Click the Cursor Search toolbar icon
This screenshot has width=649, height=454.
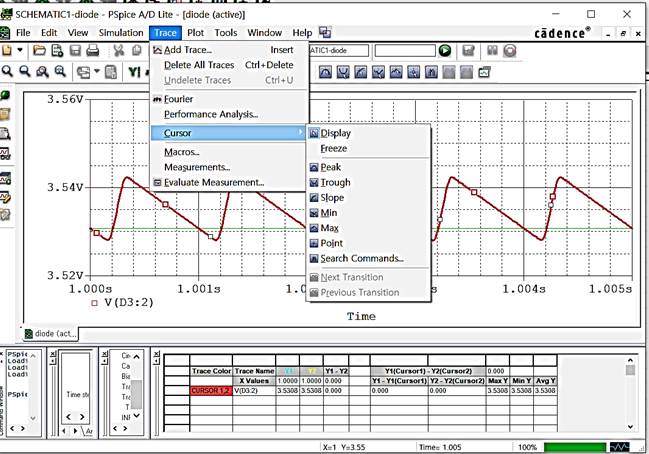[431, 72]
